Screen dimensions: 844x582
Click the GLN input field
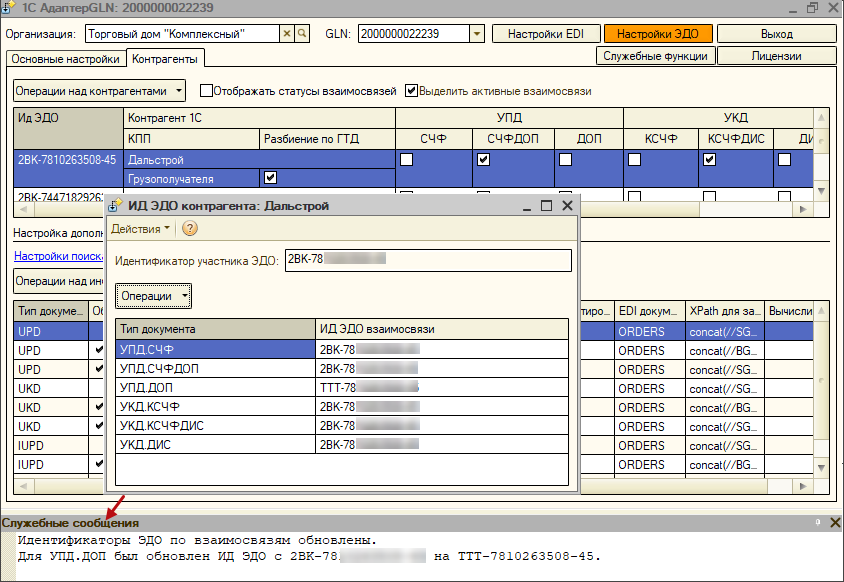click(413, 34)
